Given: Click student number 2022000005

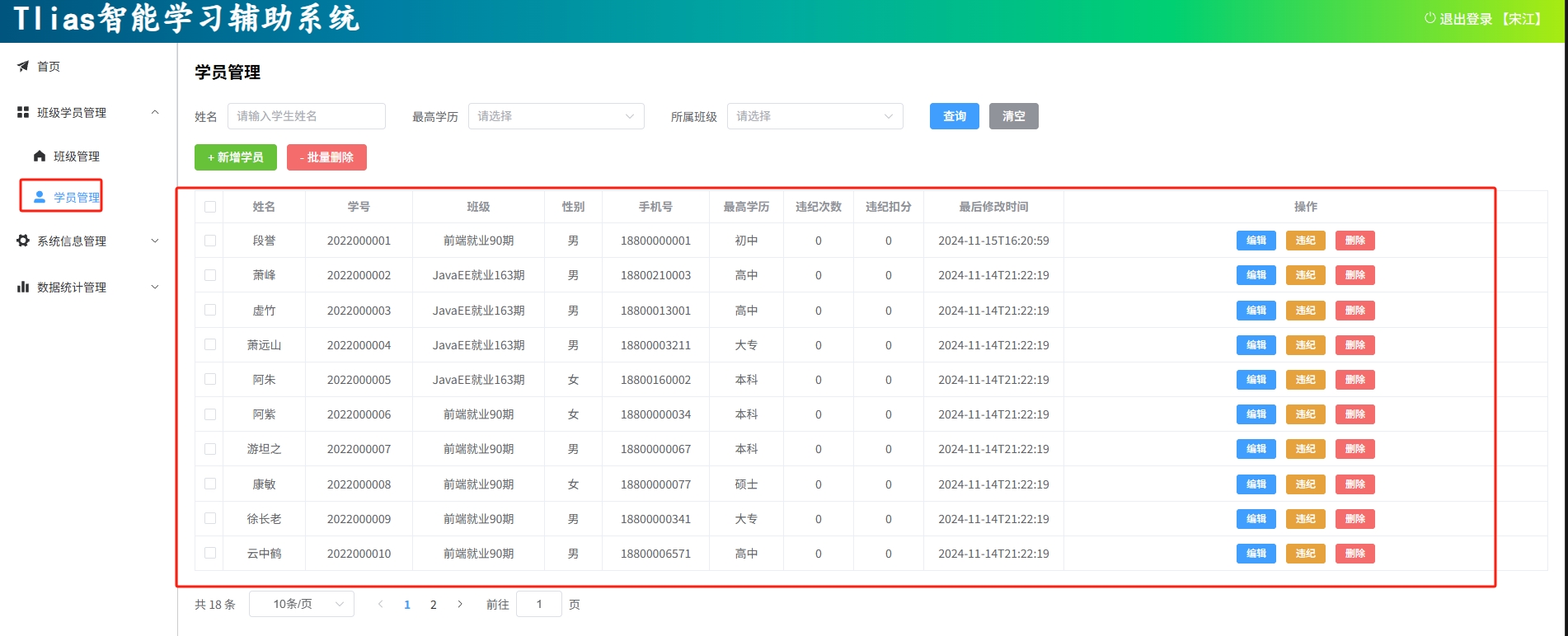Looking at the screenshot, I should point(359,380).
